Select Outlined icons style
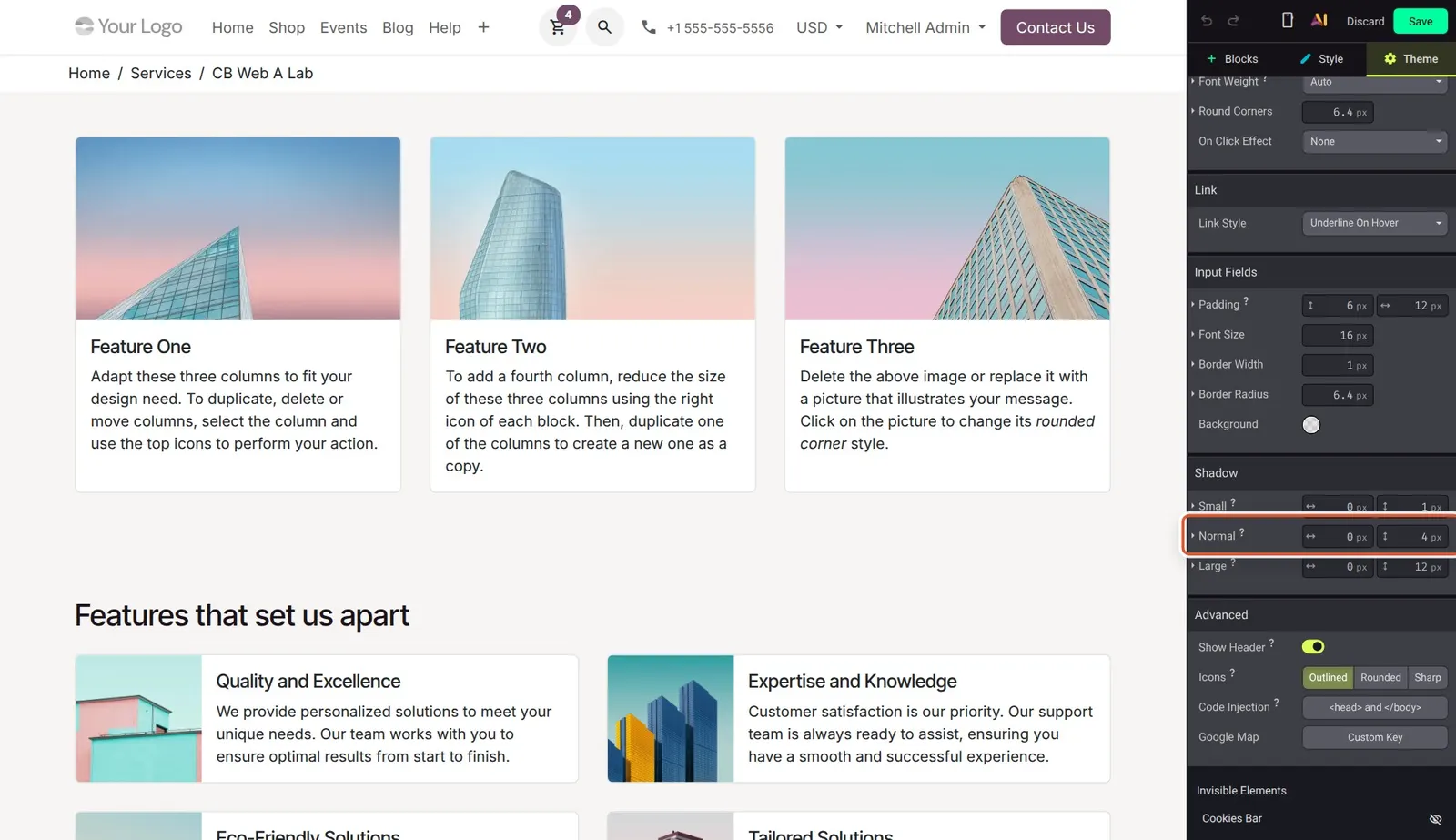The image size is (1456, 840). coord(1328,678)
